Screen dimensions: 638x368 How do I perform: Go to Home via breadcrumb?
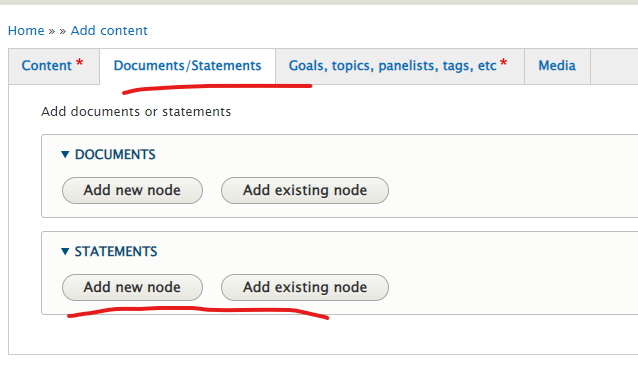pos(26,31)
